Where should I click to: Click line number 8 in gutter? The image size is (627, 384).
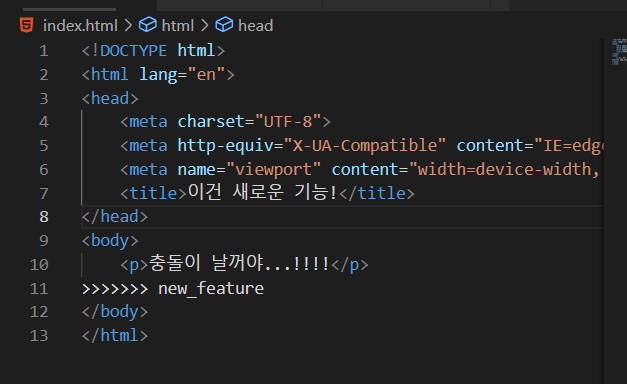tap(44, 217)
